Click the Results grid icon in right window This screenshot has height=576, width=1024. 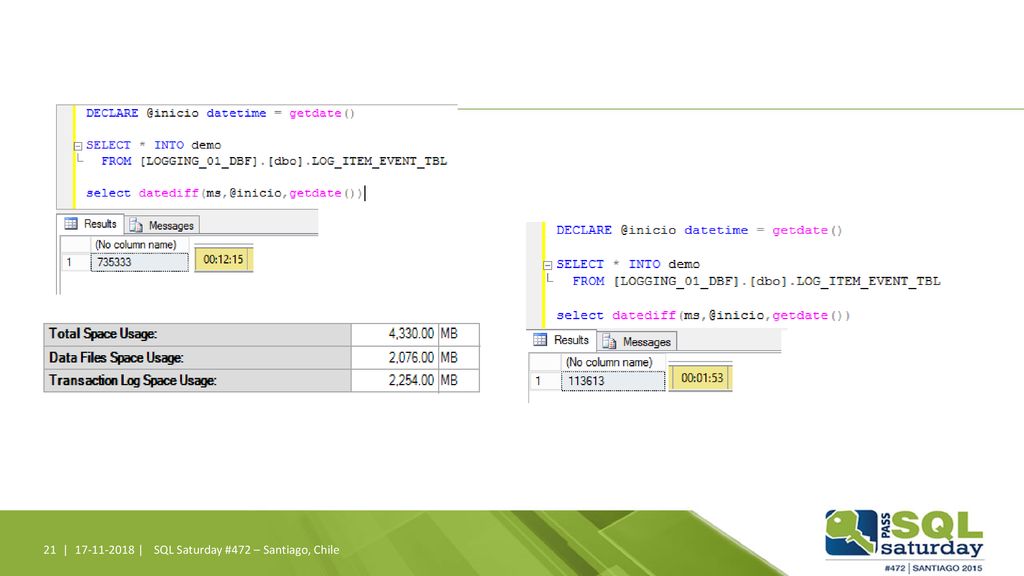(x=540, y=340)
